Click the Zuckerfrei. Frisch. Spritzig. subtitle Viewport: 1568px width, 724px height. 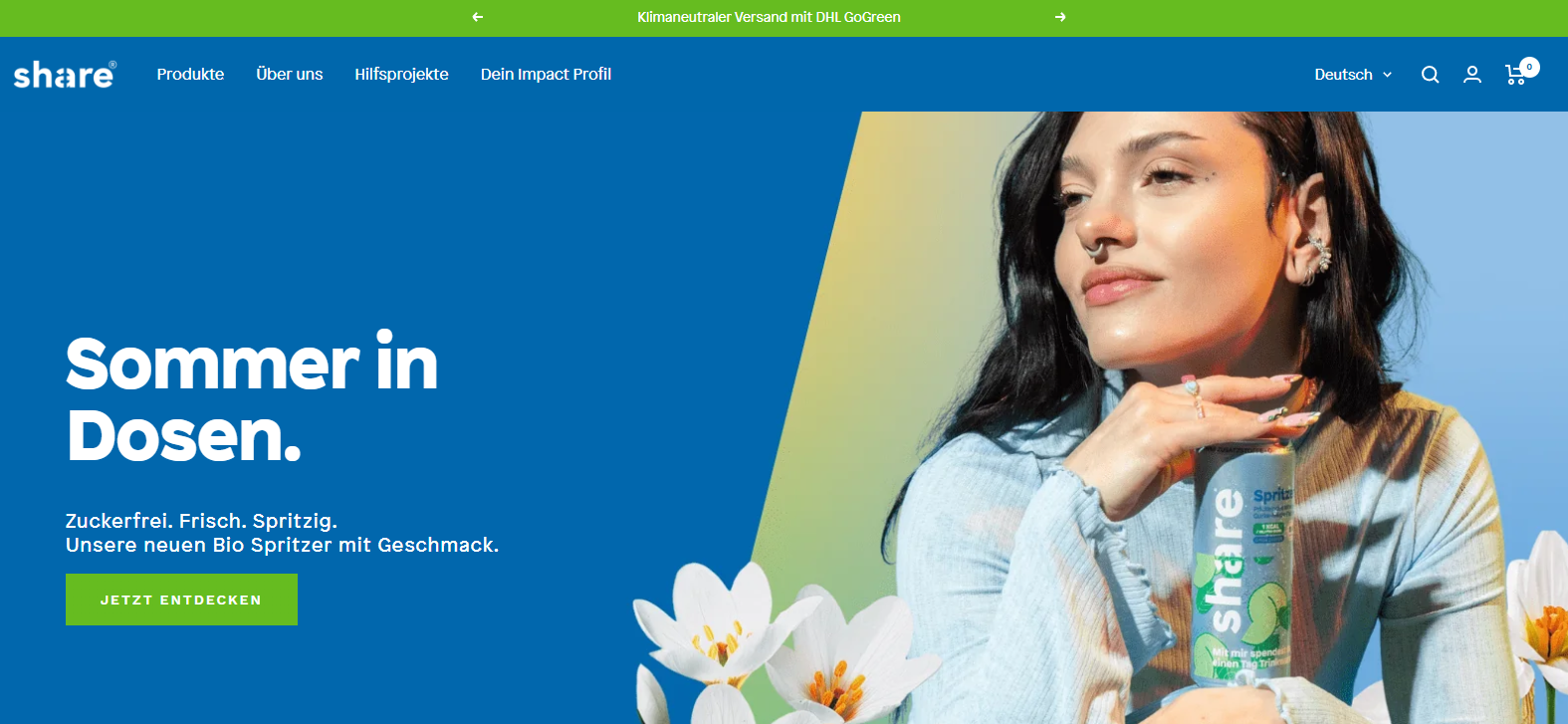[201, 521]
